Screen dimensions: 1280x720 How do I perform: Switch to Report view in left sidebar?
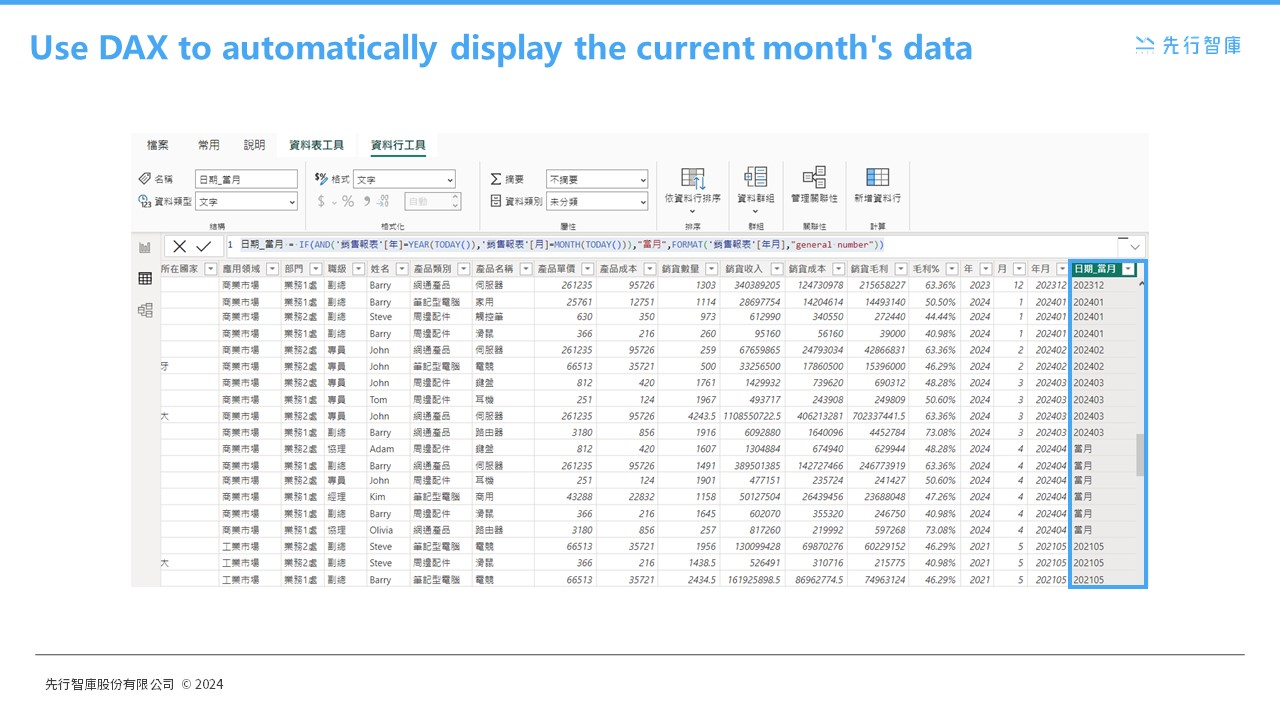tap(145, 247)
